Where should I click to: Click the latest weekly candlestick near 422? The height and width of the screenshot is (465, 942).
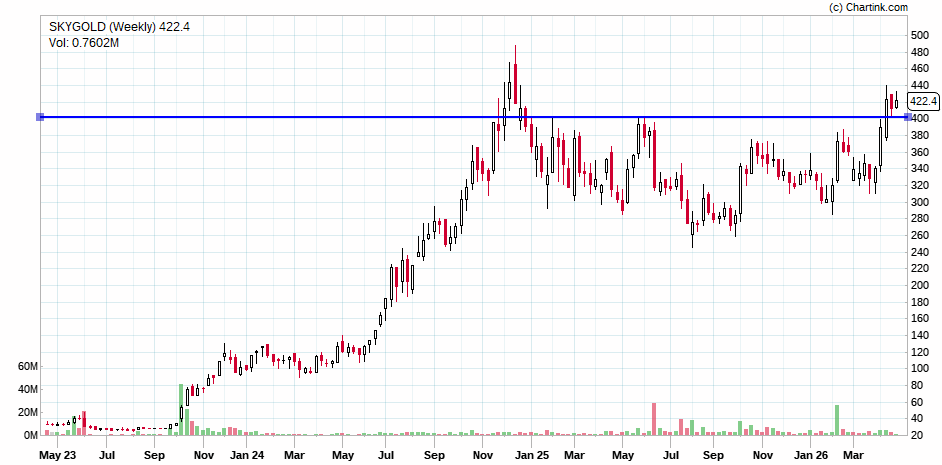coord(896,102)
